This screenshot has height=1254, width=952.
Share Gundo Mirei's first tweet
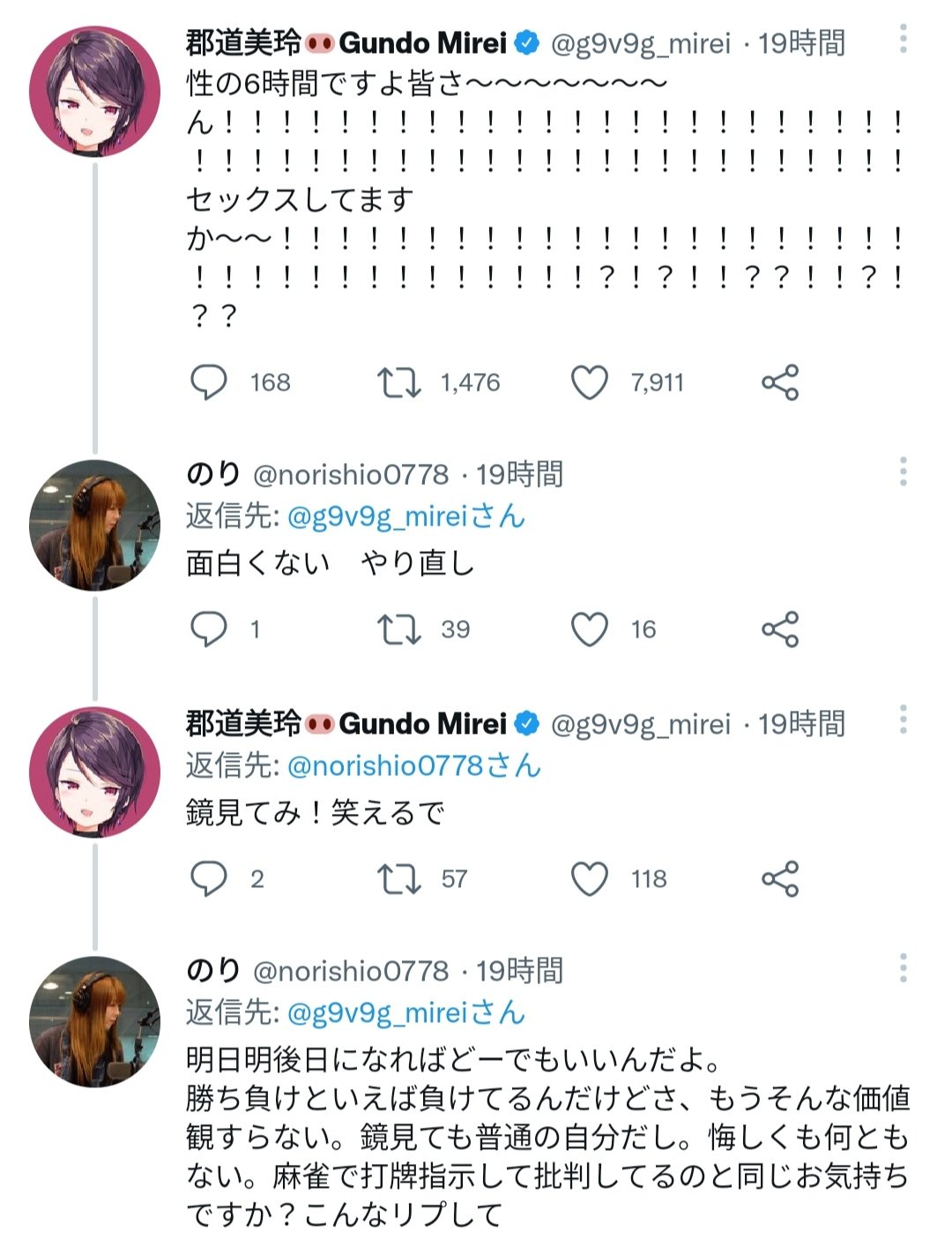pos(780,383)
